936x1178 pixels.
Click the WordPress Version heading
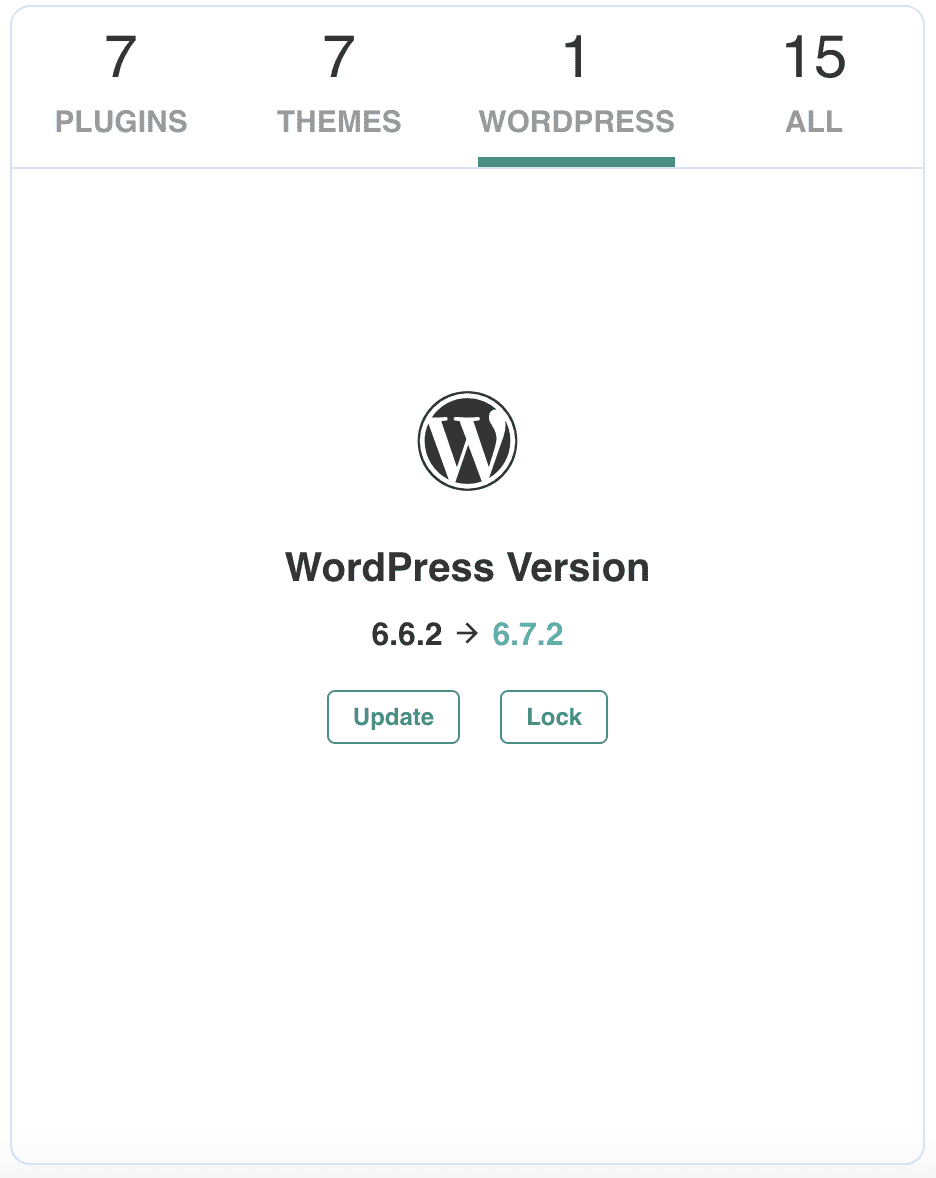point(467,567)
